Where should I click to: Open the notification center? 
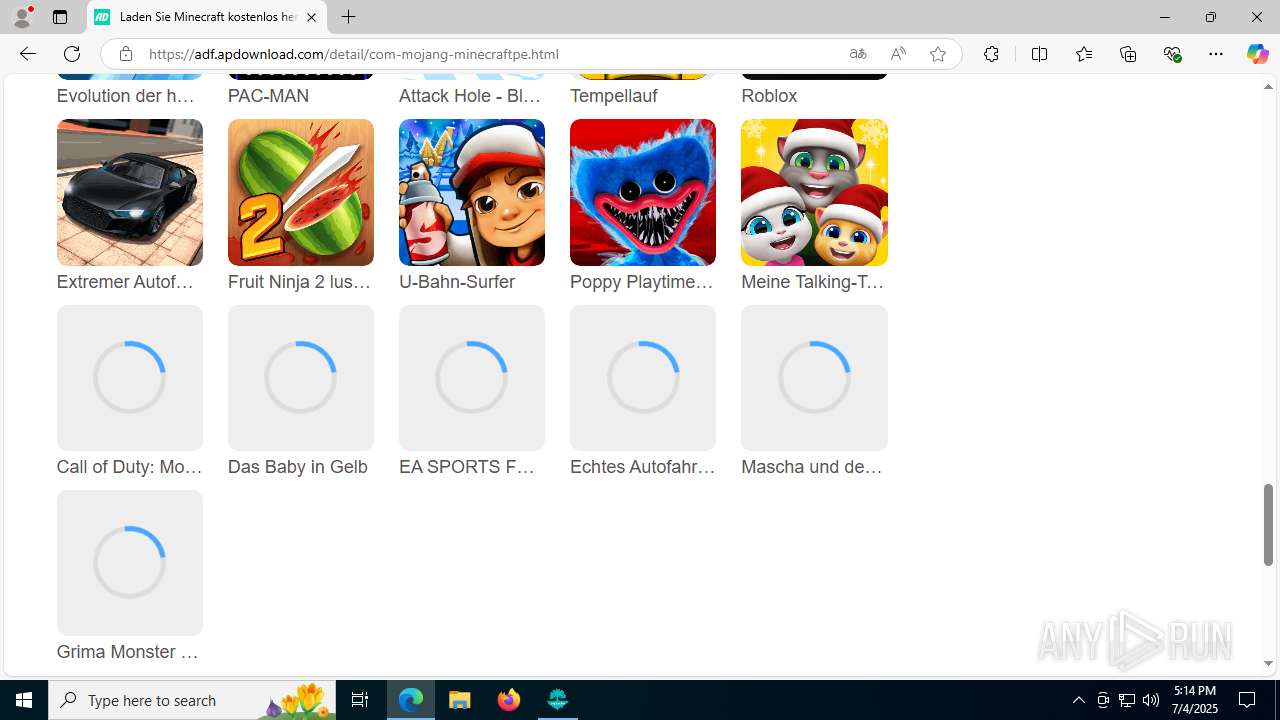click(x=1247, y=700)
